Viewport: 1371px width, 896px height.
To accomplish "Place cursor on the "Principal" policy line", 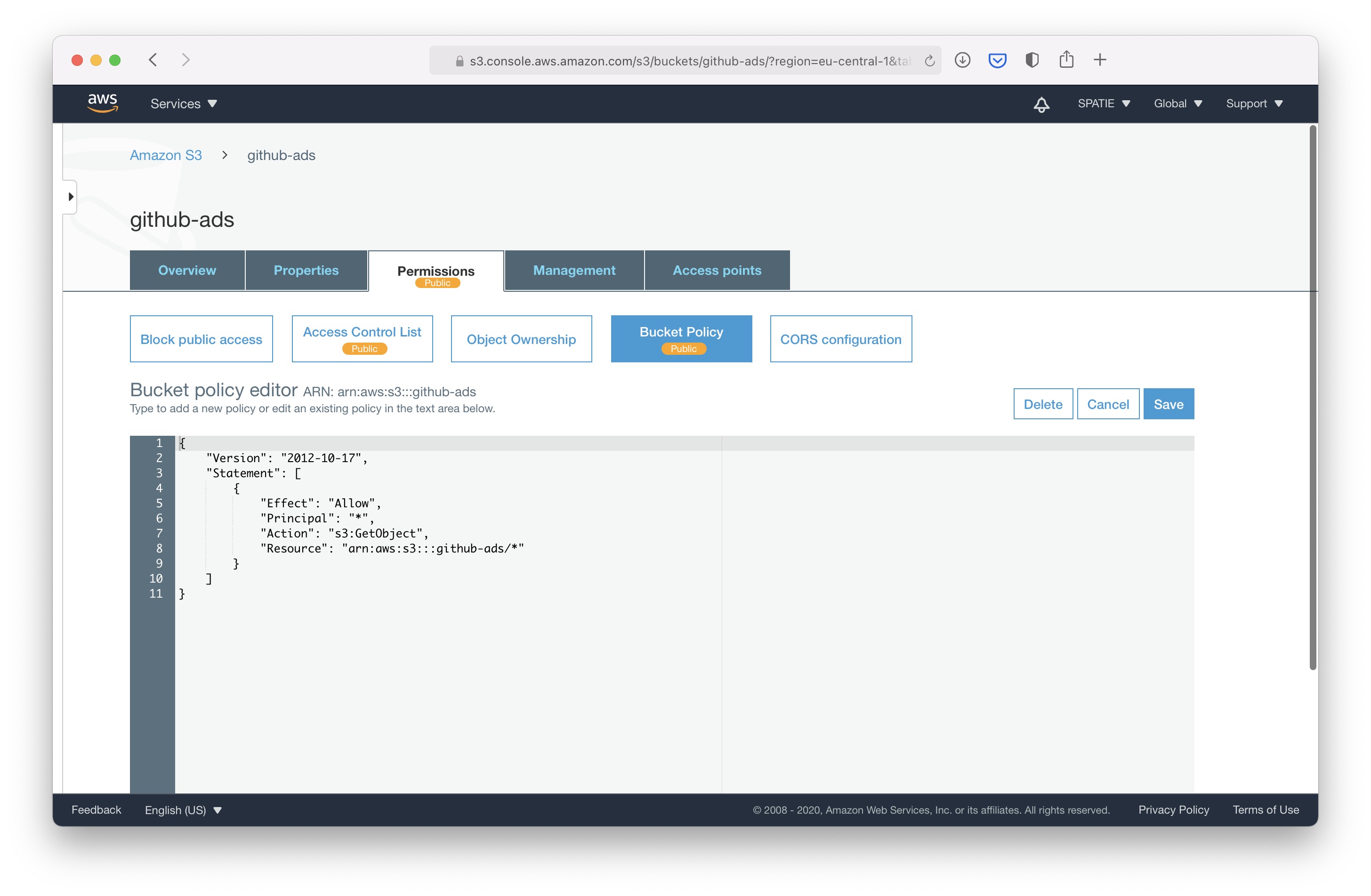I will coord(317,518).
